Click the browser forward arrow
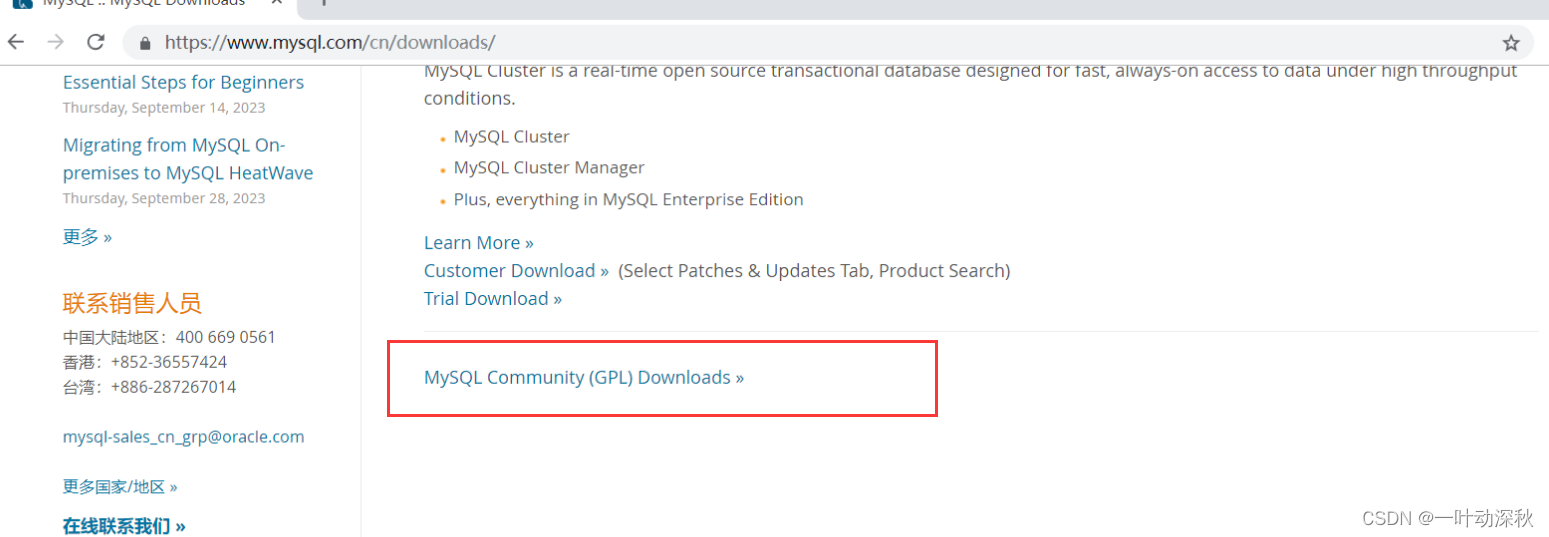The width and height of the screenshot is (1549, 537). (x=56, y=42)
